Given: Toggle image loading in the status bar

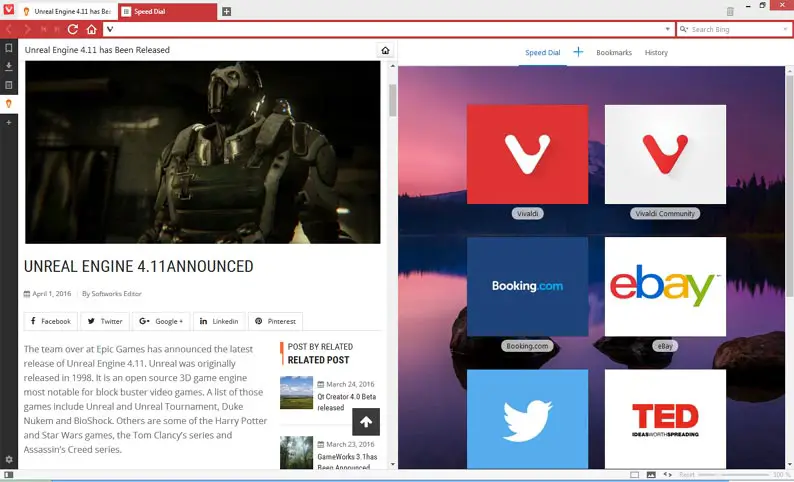Looking at the screenshot, I should (651, 475).
